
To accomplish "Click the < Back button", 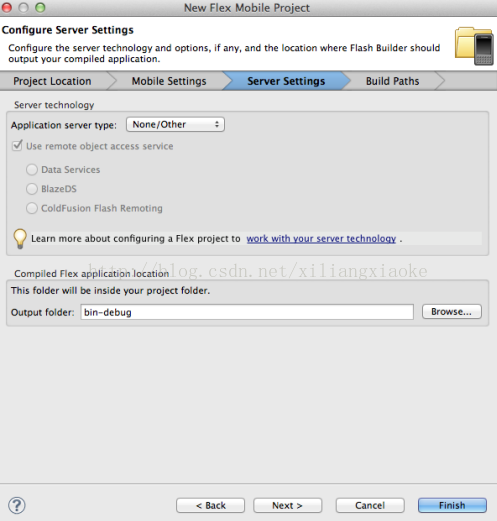I will (x=211, y=505).
